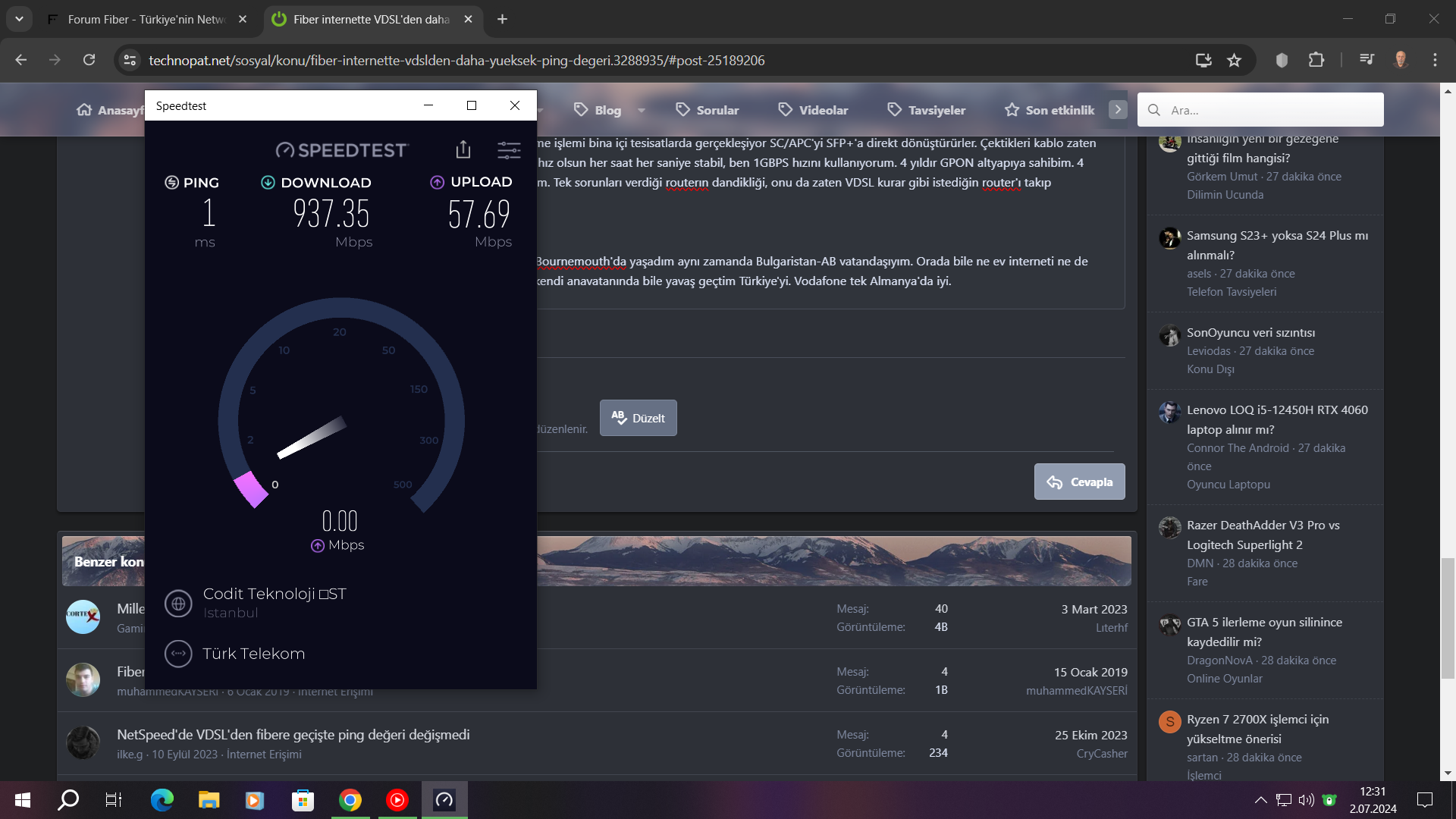Open Speedtest settings sliders icon
The image size is (1456, 819).
click(x=509, y=149)
